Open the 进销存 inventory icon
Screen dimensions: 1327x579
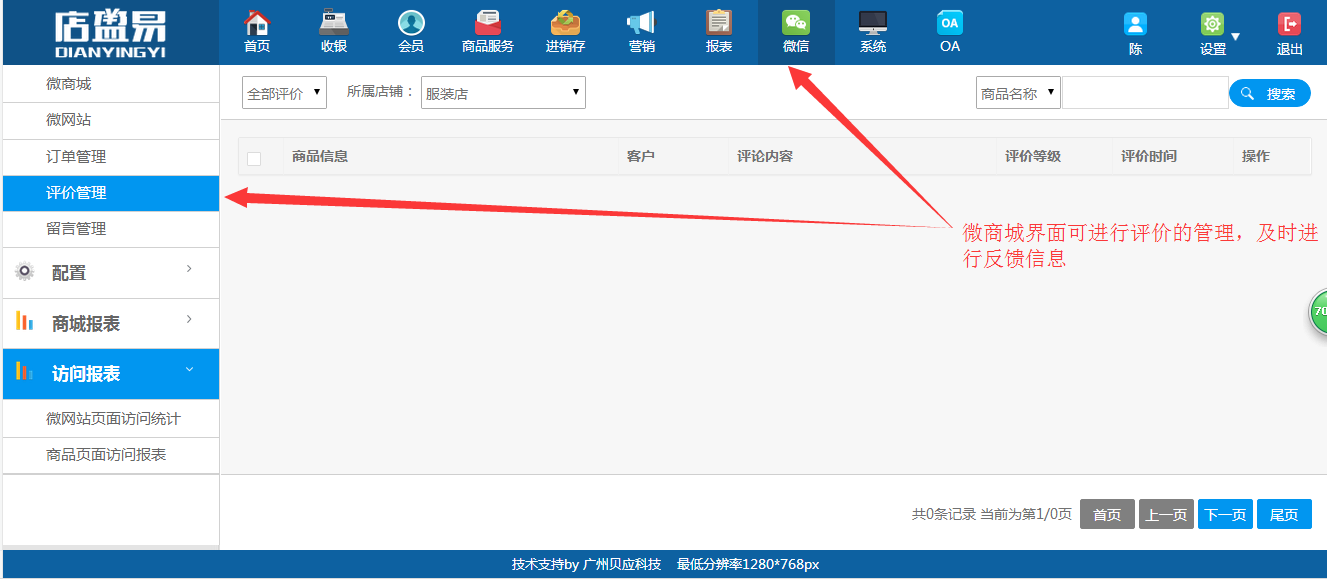(565, 24)
